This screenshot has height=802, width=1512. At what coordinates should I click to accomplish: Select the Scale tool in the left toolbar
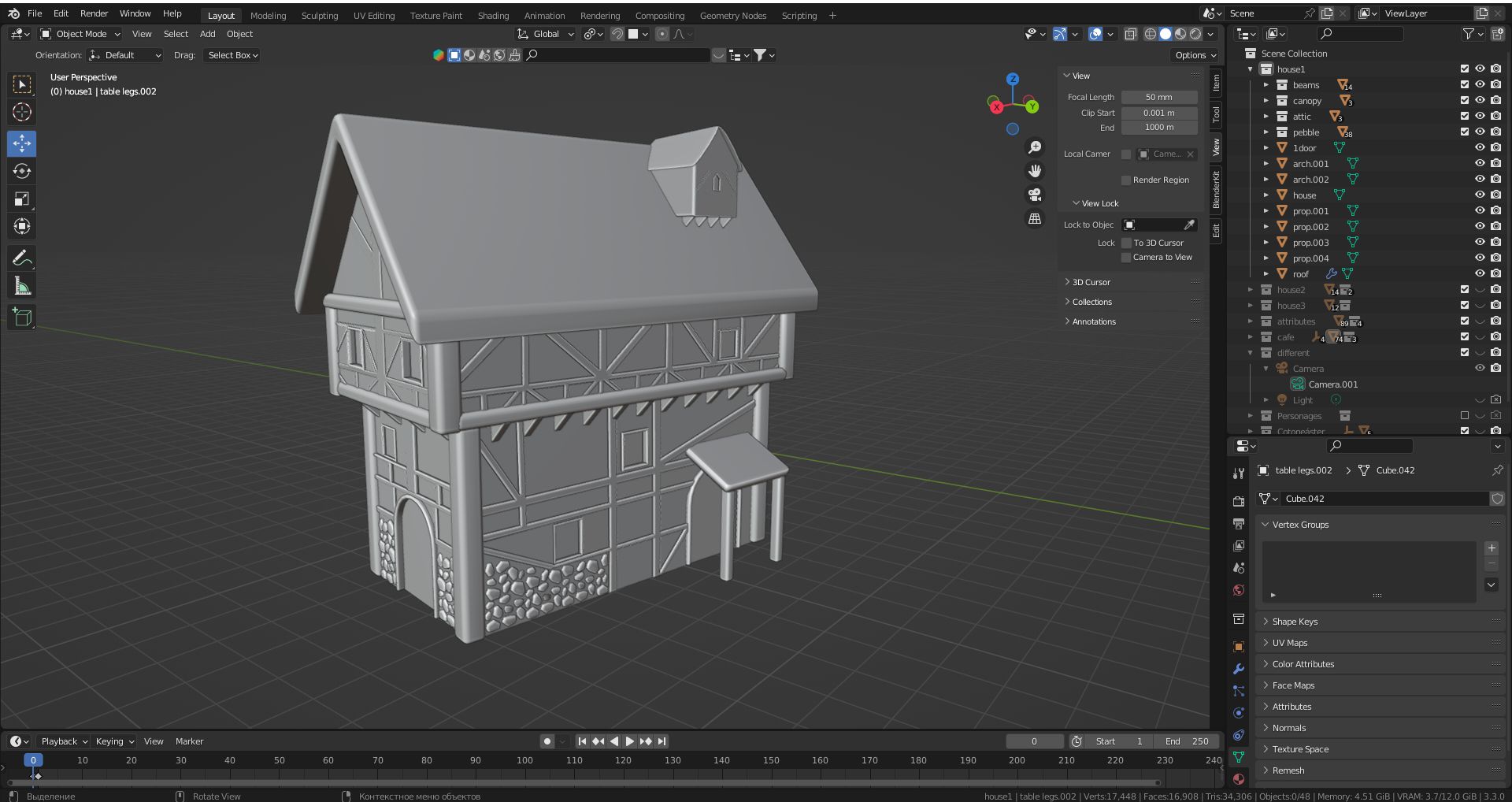(x=22, y=199)
